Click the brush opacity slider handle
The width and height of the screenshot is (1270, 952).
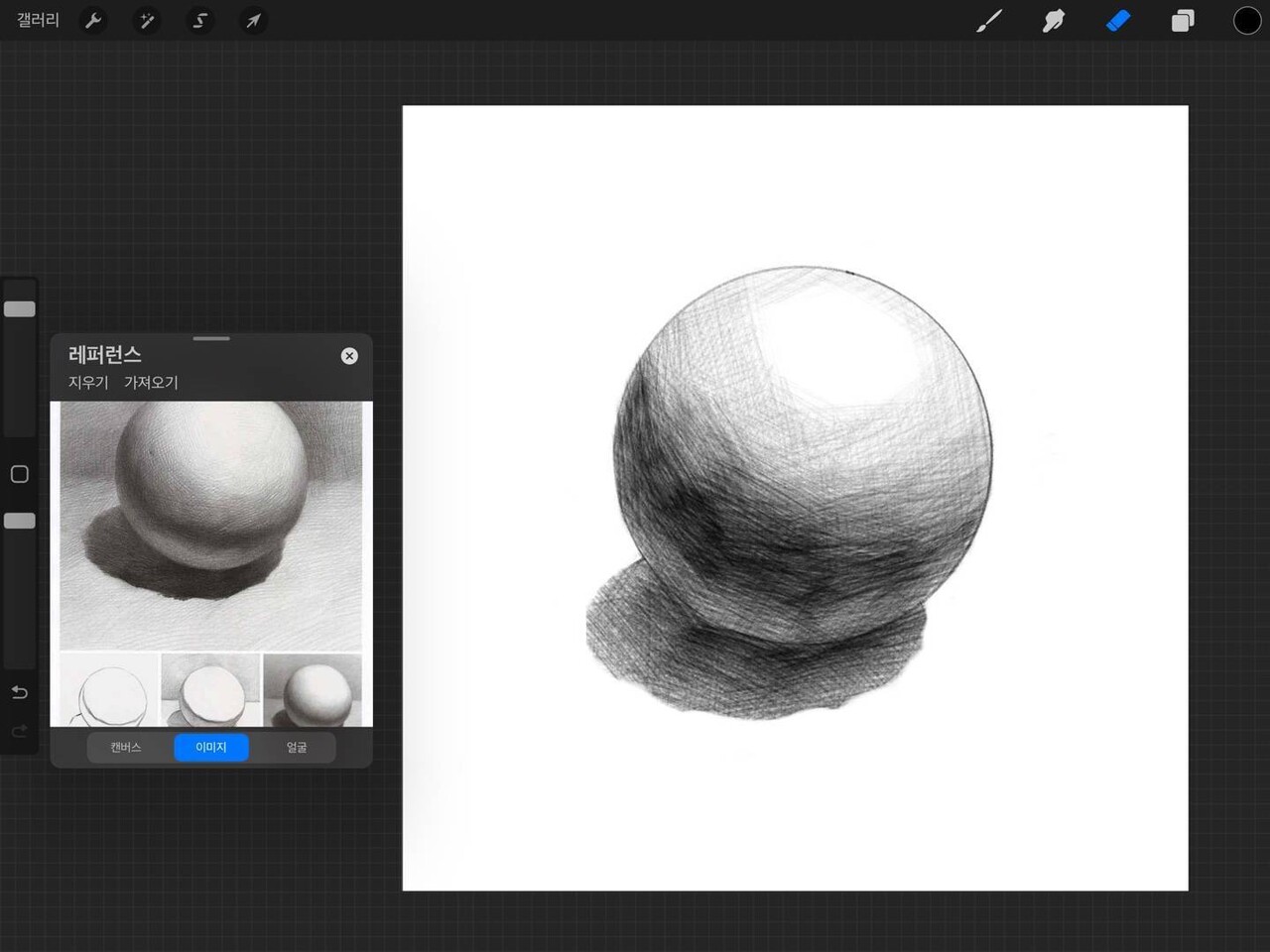(x=20, y=521)
